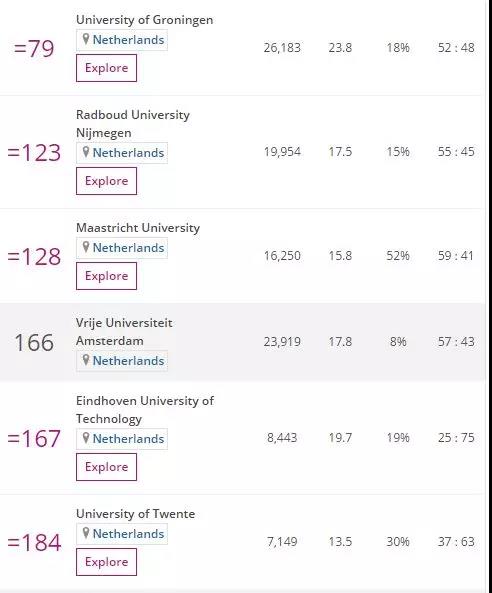The image size is (492, 593).
Task: Select the rank 166 row
Action: coord(242,342)
